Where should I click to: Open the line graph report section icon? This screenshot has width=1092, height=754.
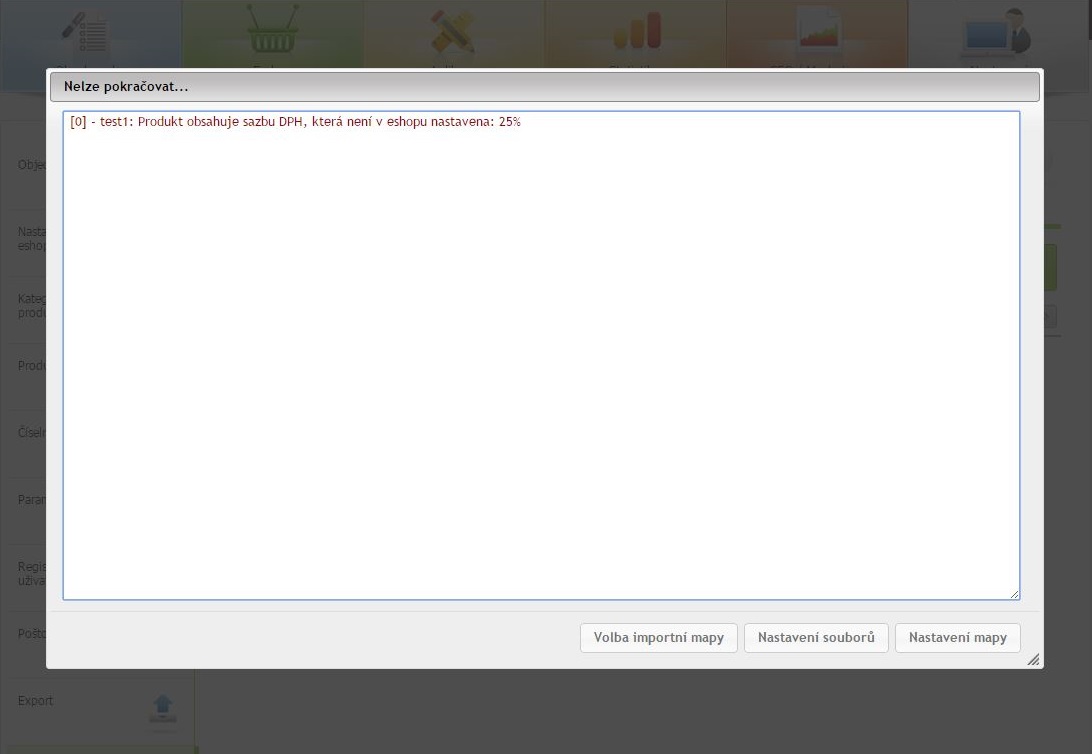click(x=818, y=29)
